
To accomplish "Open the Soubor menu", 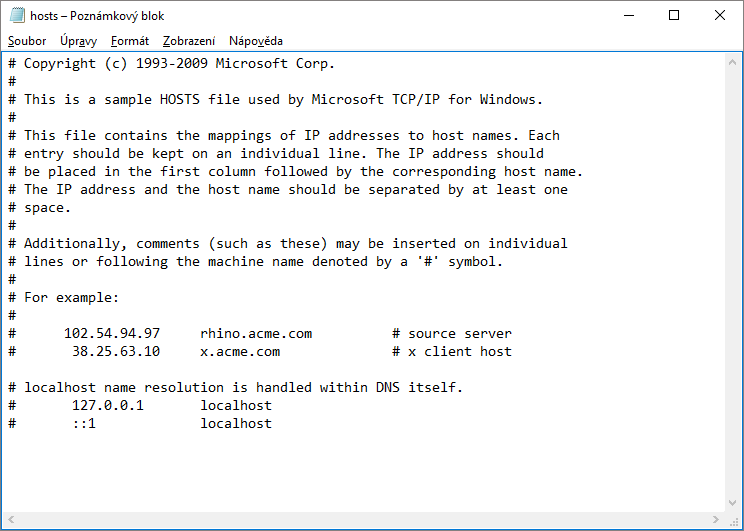I will [x=27, y=41].
